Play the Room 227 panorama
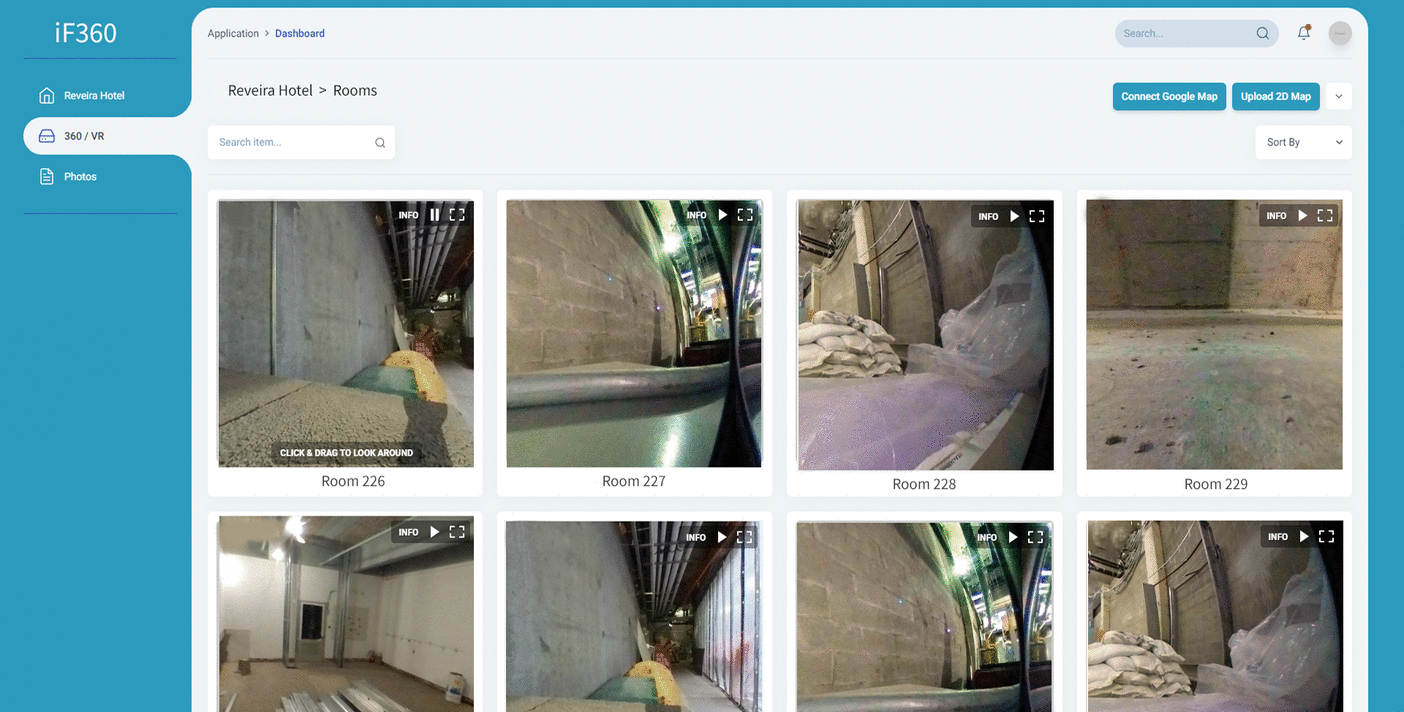Screen dimensions: 1404x712 tap(723, 215)
